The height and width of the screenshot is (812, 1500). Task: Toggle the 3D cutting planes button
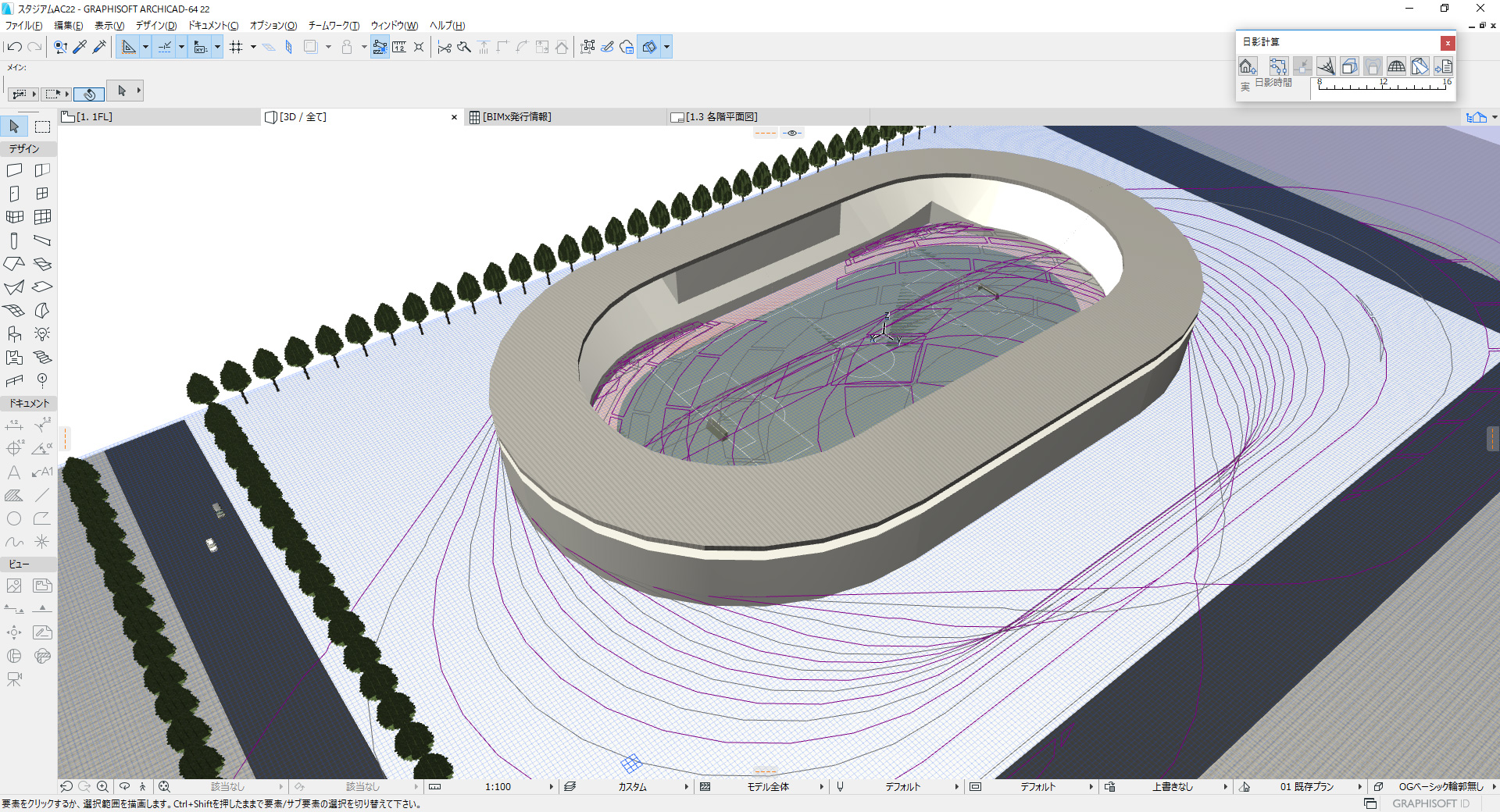pyautogui.click(x=649, y=47)
